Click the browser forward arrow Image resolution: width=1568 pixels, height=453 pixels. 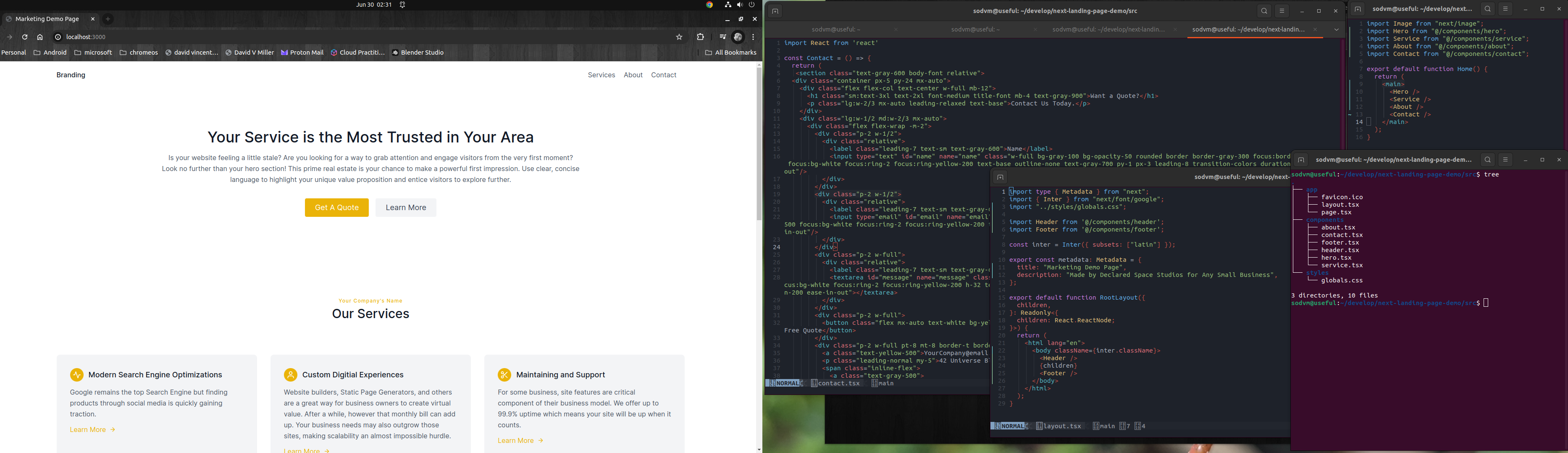(9, 37)
